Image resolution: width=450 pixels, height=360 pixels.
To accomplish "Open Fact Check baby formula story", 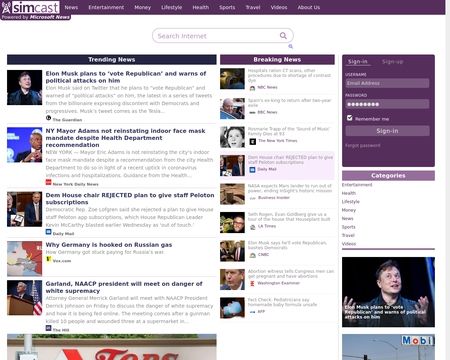I will (282, 302).
